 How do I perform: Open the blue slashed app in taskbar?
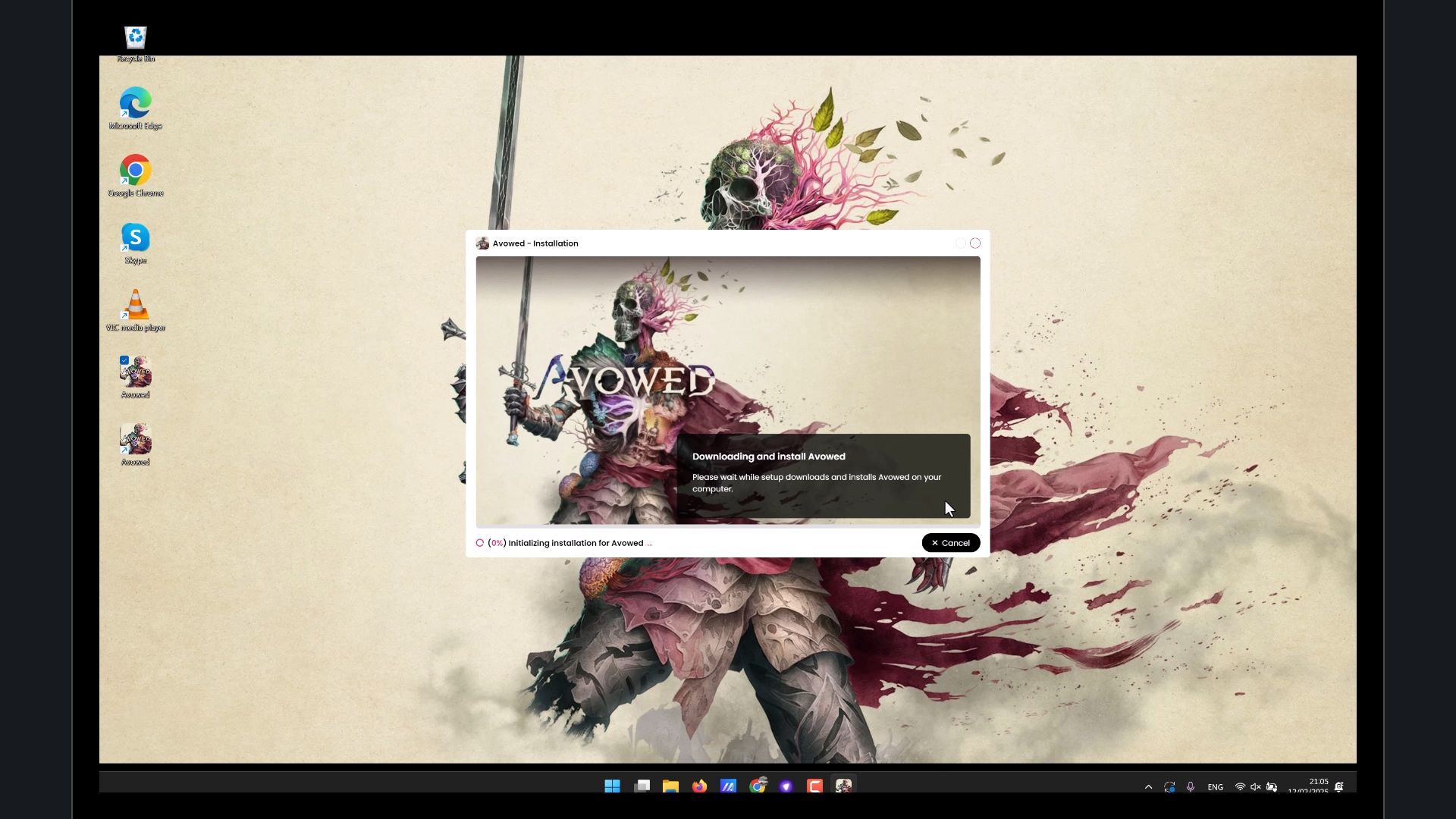pyautogui.click(x=728, y=786)
